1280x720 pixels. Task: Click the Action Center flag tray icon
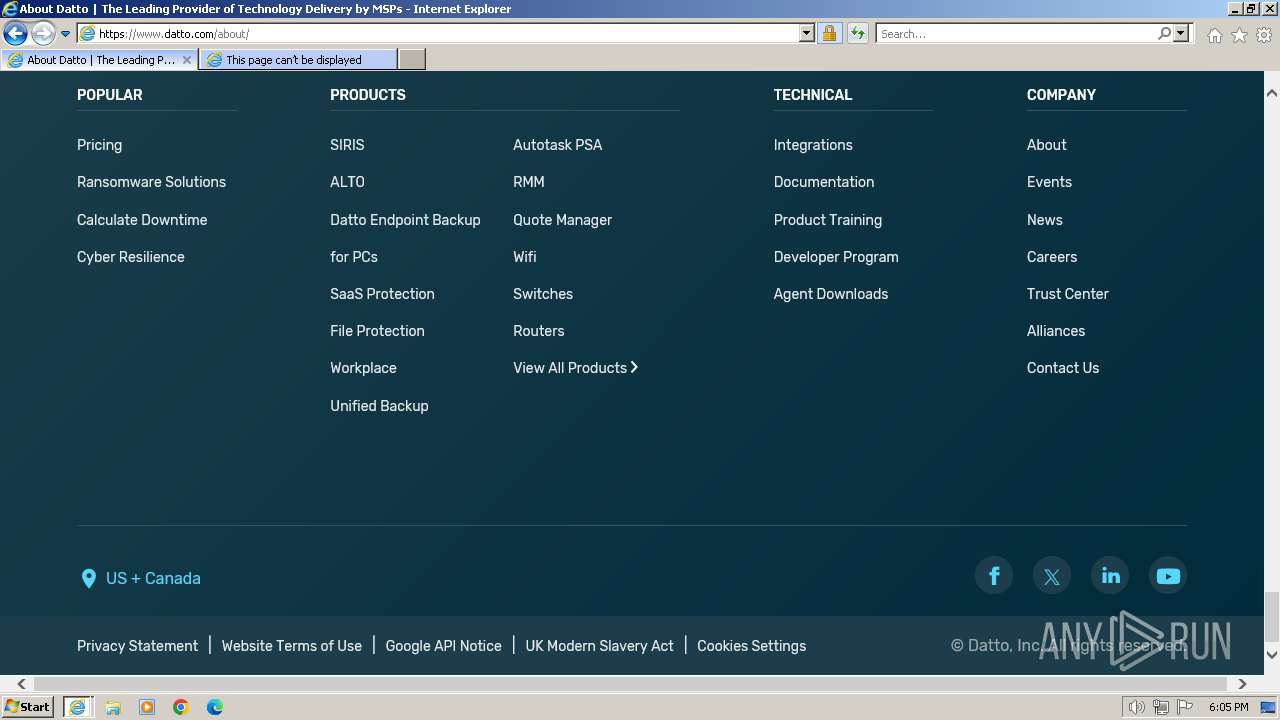coord(1185,707)
